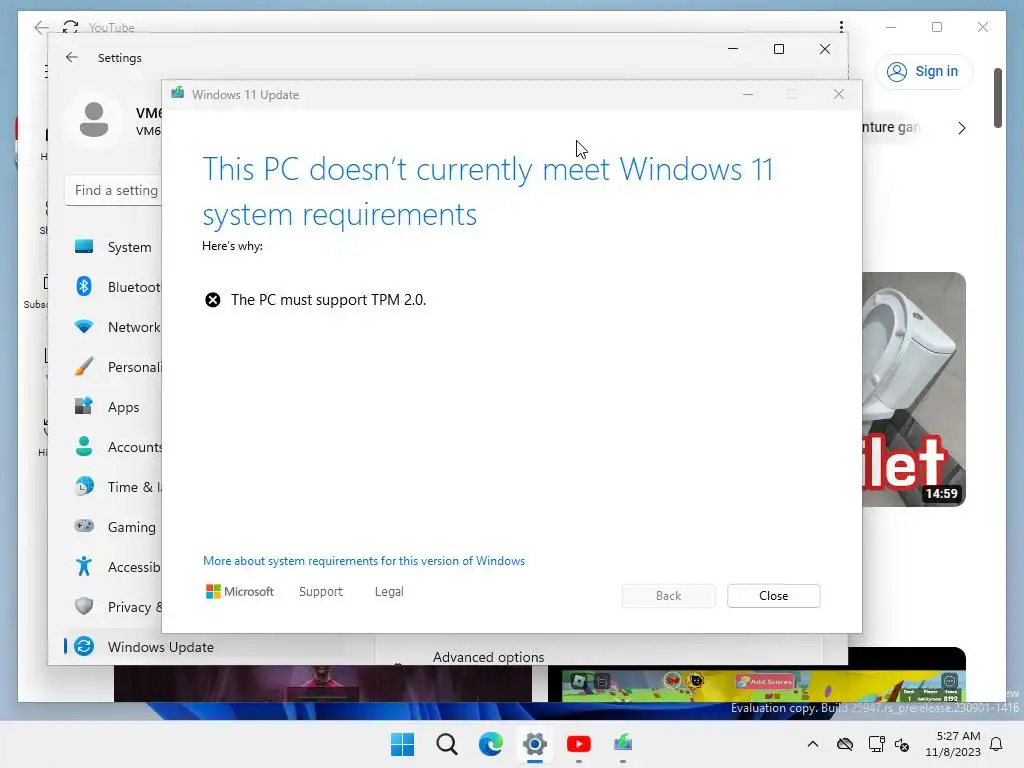1024x768 pixels.
Task: Click the Time & language clock icon
Action: click(84, 487)
